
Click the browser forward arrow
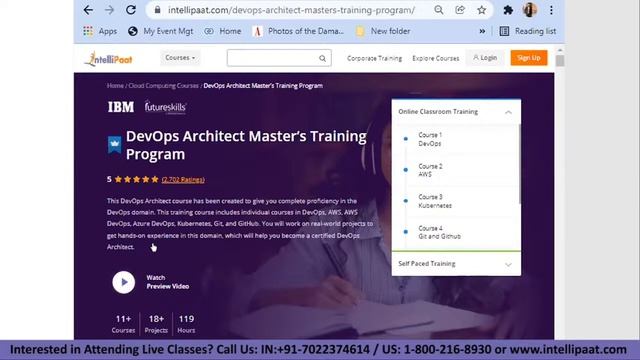point(109,10)
